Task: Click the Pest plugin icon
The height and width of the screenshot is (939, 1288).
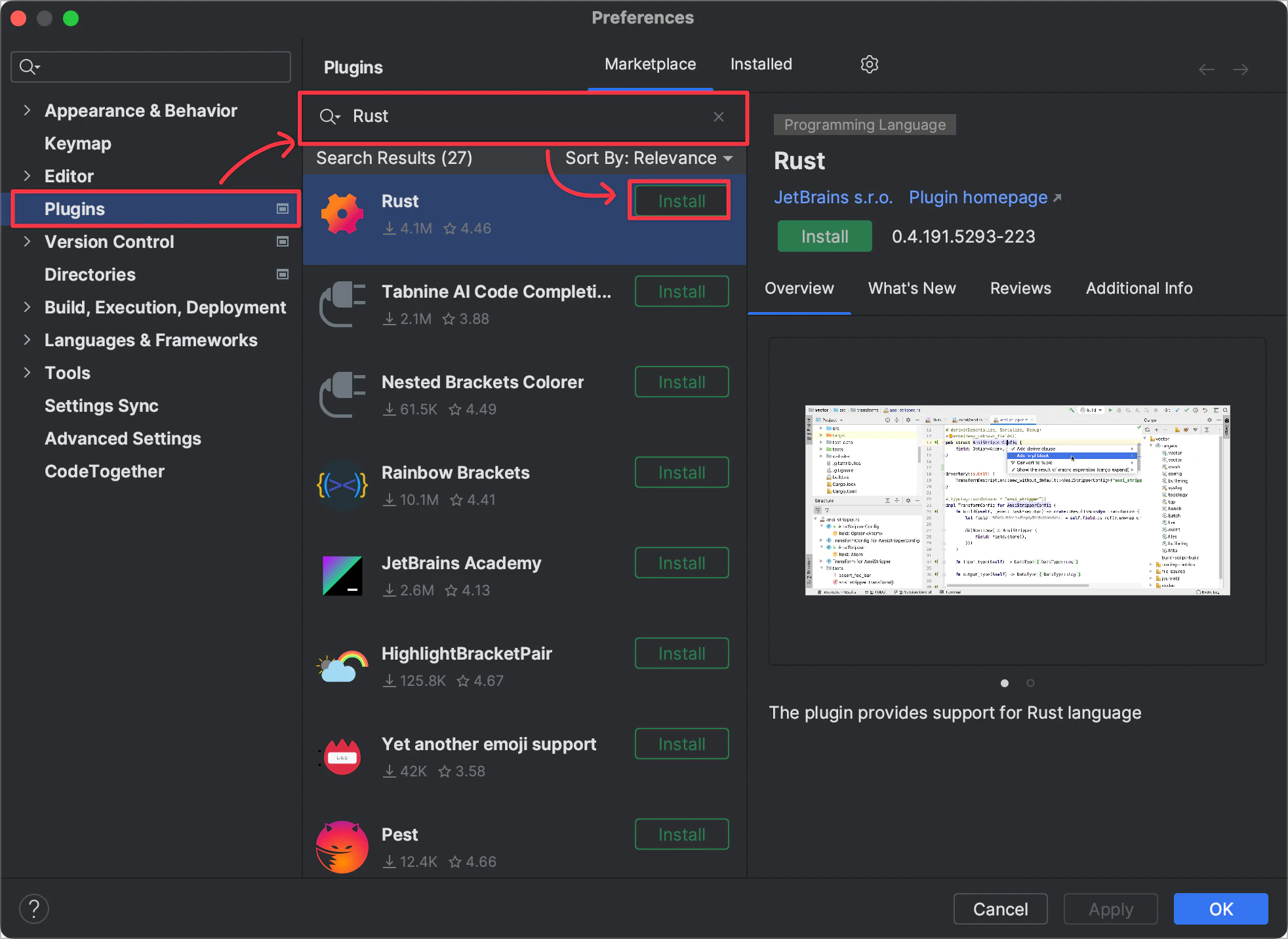Action: [x=342, y=847]
